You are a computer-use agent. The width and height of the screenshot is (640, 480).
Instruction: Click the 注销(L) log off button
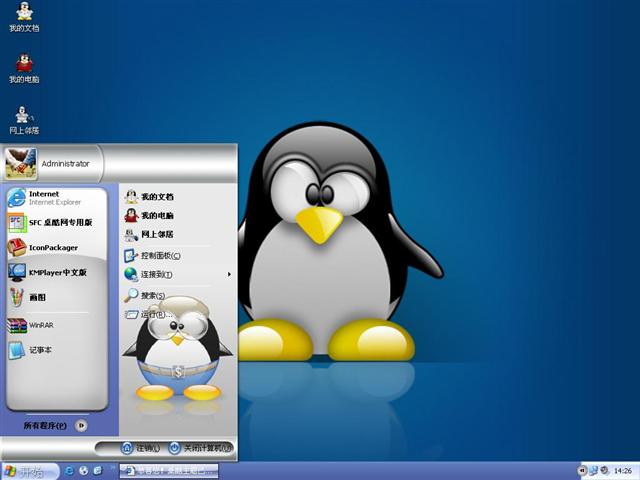click(x=140, y=448)
